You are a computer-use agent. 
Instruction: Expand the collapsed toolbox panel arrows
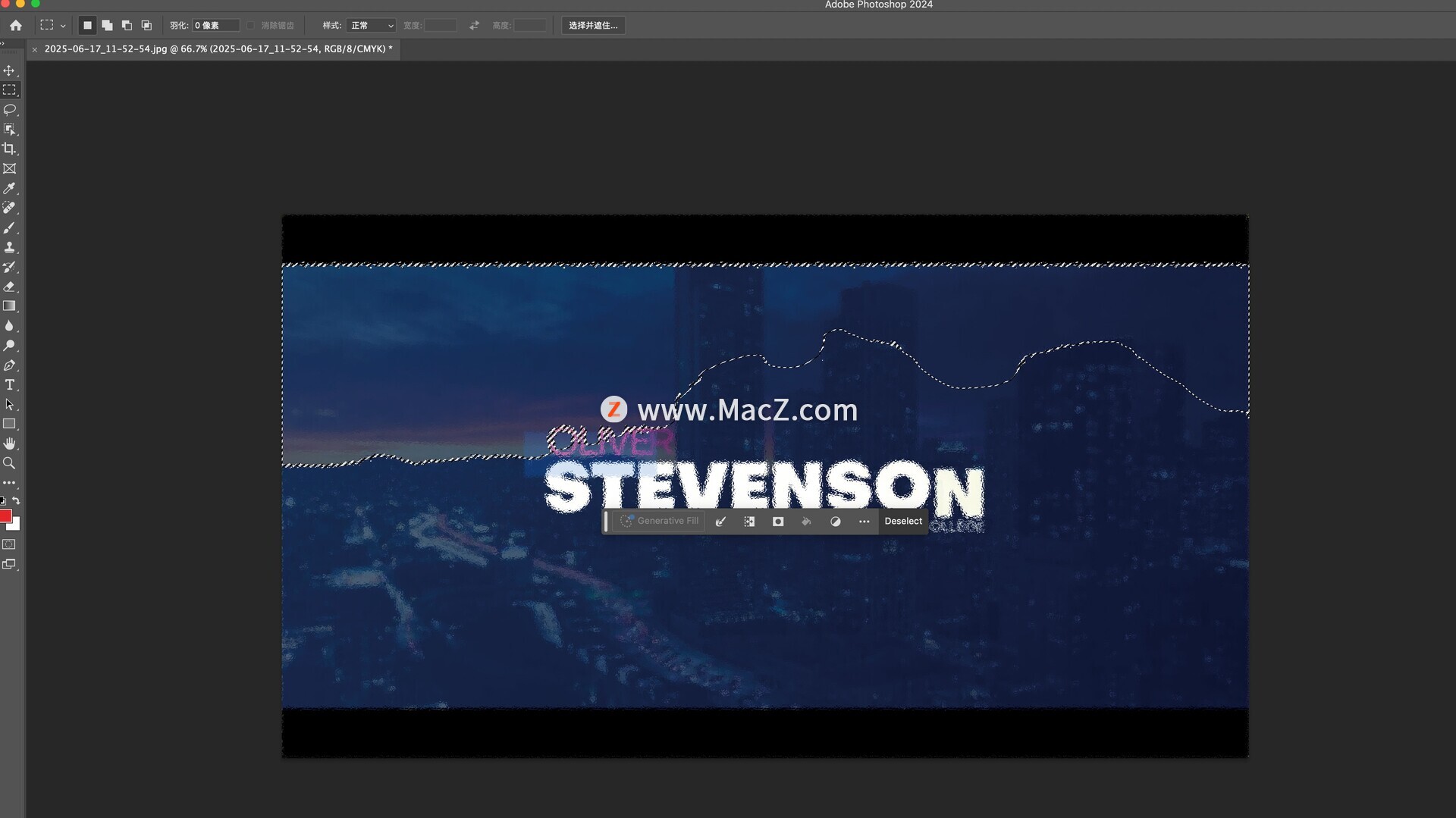coord(3,43)
